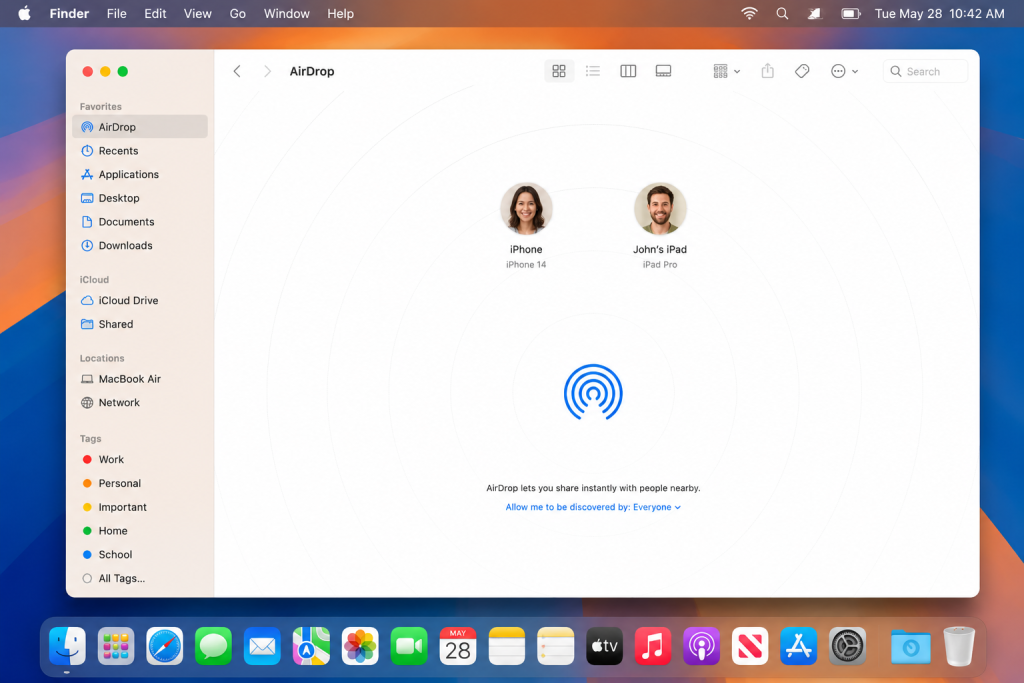1024x683 pixels.
Task: Open the More Actions ellipsis menu
Action: point(844,71)
